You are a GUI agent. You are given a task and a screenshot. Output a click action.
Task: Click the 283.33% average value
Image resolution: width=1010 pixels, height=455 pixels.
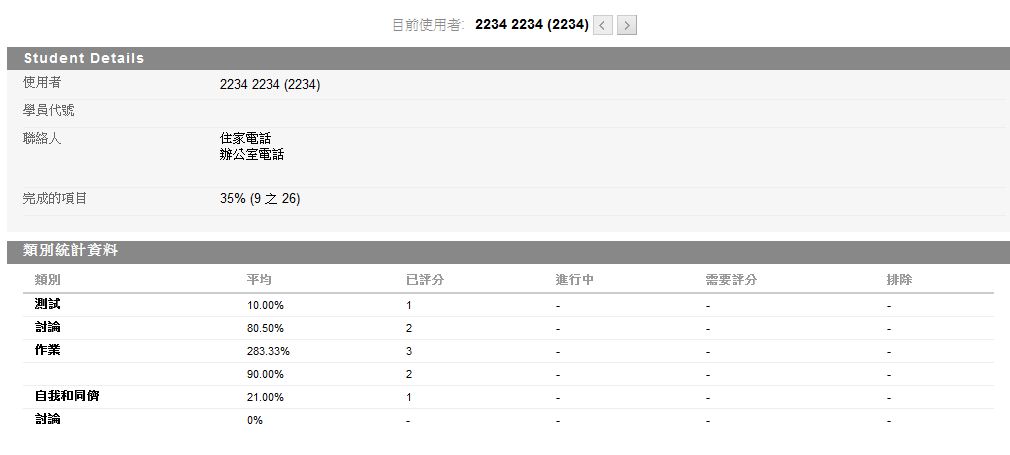[x=268, y=351]
